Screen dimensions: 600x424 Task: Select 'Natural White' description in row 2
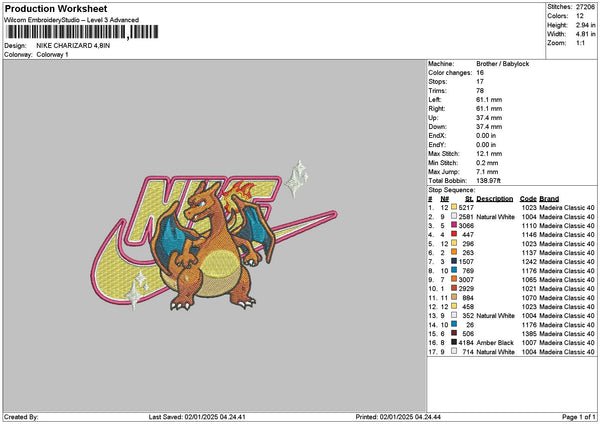point(496,217)
